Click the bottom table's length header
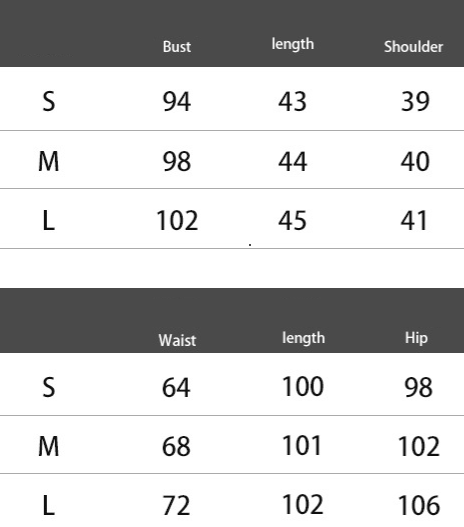 303,338
